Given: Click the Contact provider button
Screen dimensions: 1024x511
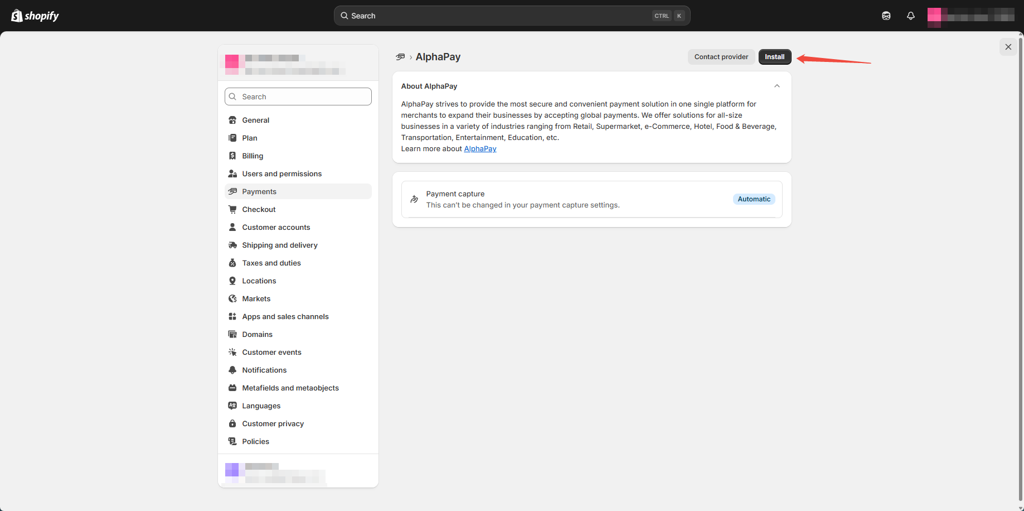Looking at the screenshot, I should coord(721,57).
